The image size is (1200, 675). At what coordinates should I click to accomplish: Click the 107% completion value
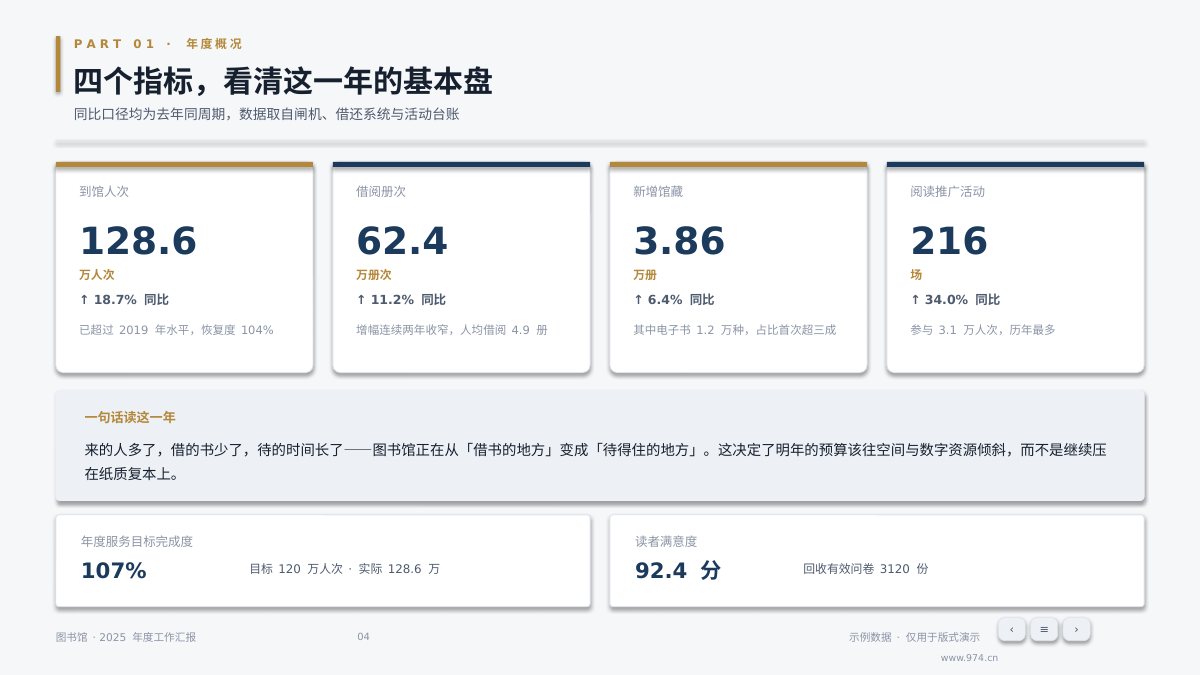click(x=114, y=571)
